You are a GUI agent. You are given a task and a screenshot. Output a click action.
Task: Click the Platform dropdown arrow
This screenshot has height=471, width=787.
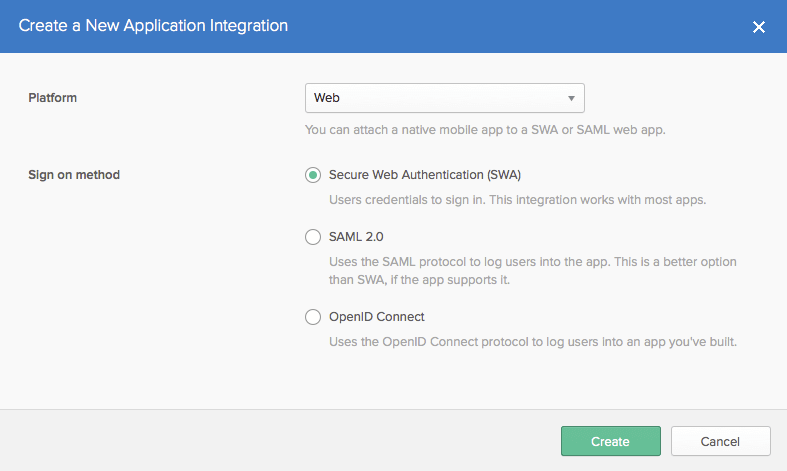point(570,98)
